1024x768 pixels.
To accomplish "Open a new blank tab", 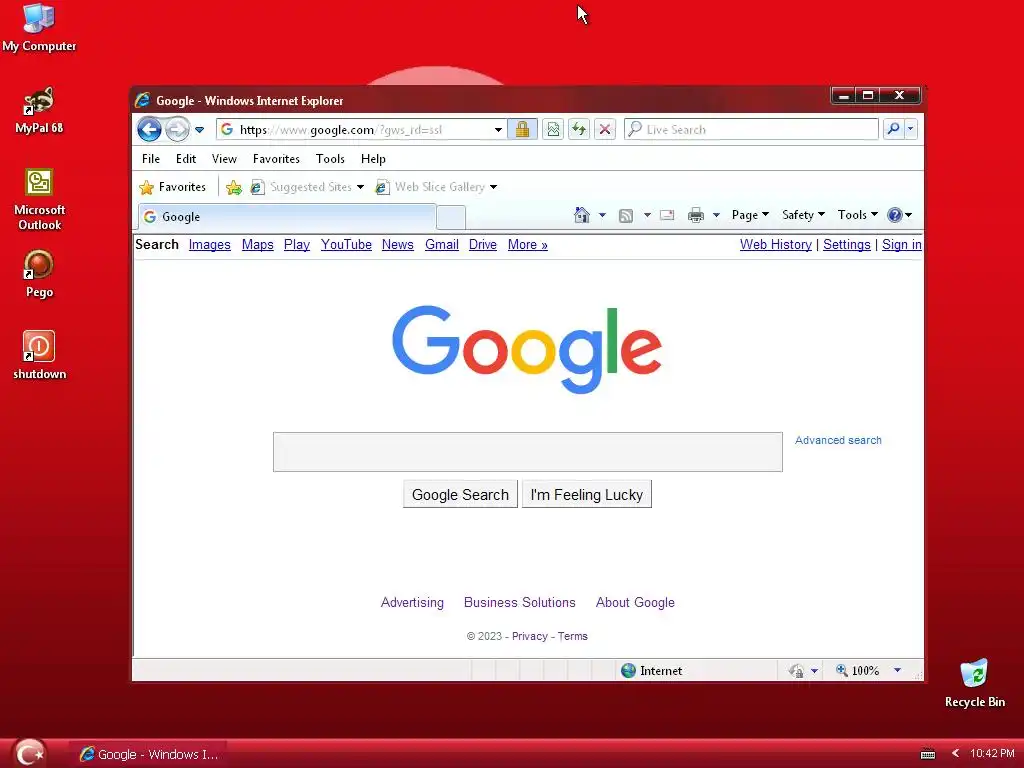I will pyautogui.click(x=451, y=217).
